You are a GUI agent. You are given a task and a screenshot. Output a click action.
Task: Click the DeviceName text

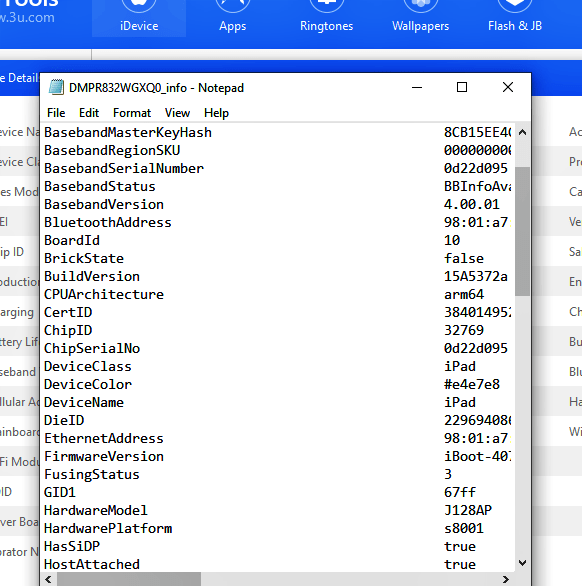pos(84,402)
